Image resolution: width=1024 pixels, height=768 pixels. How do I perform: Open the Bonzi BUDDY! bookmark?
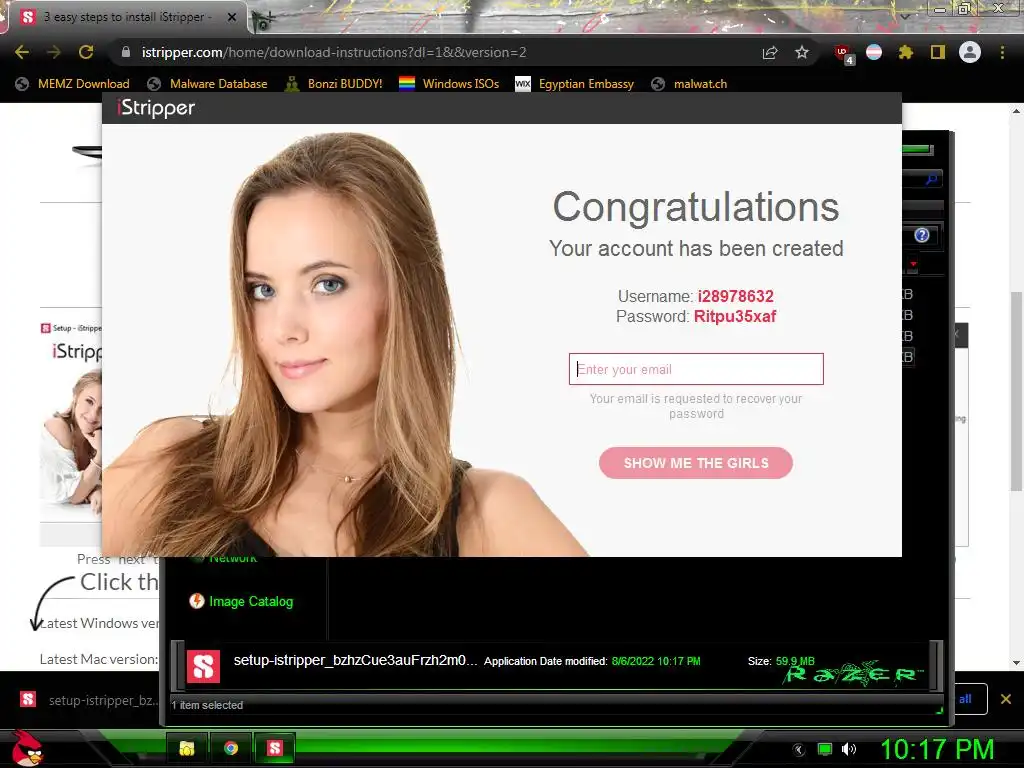click(334, 84)
